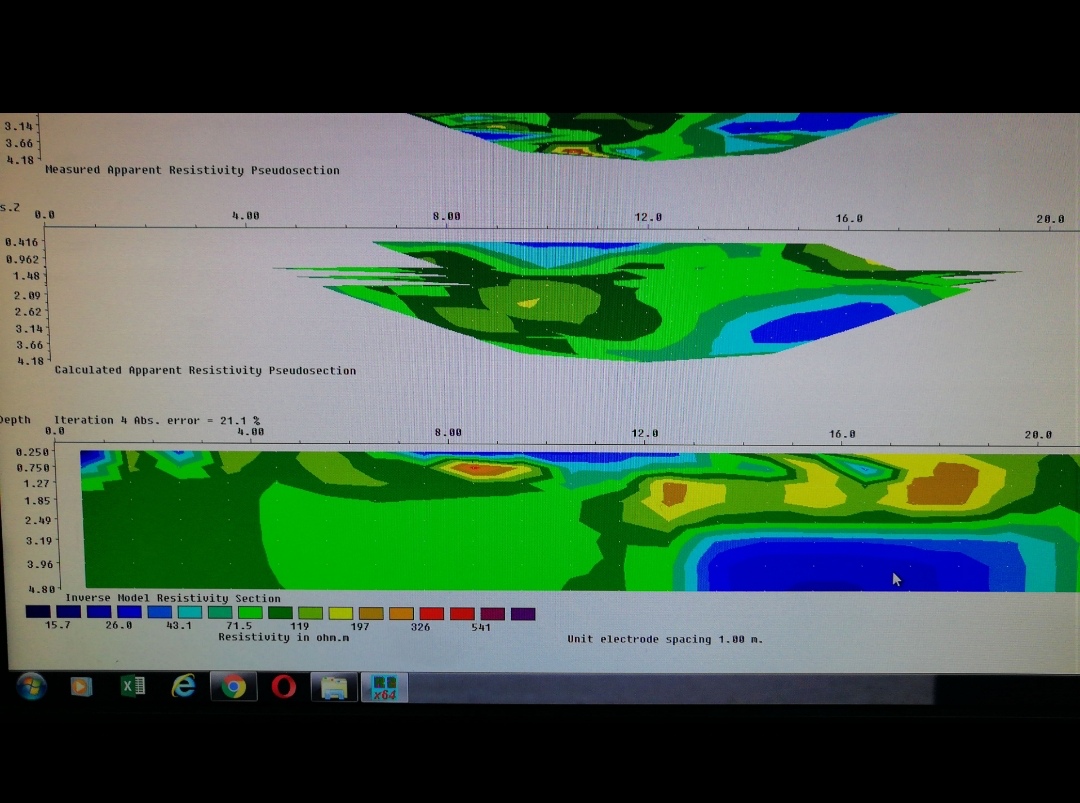
Task: Launch Windows Media Player from the taskbar
Action: pos(81,687)
